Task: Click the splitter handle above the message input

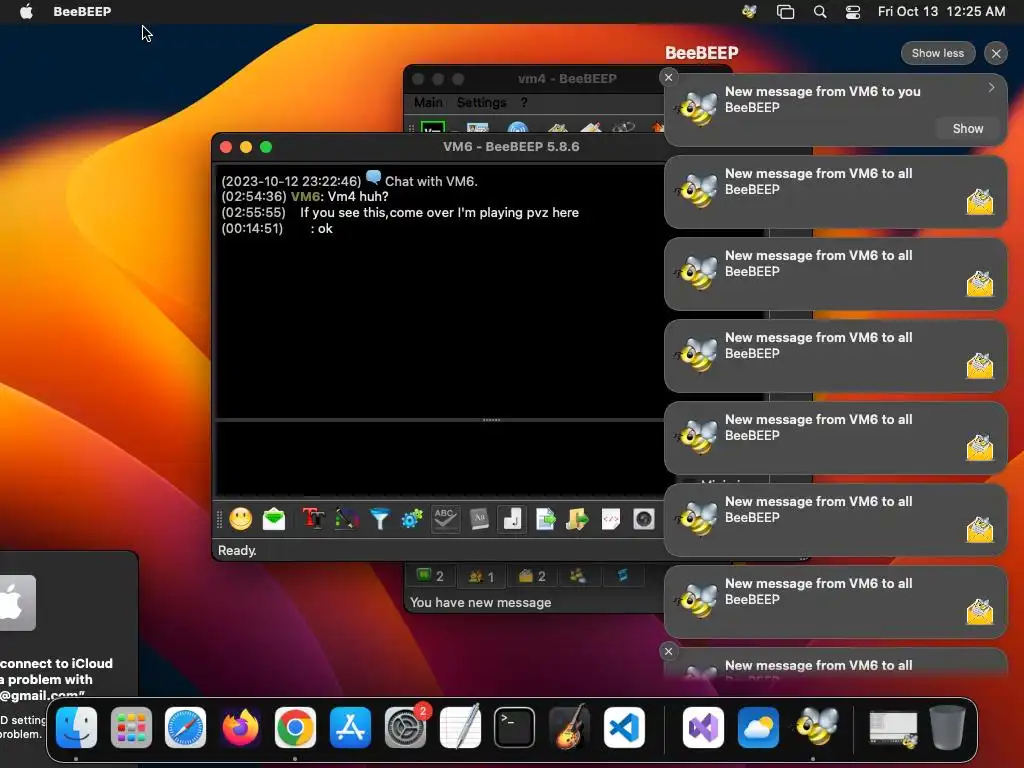Action: [491, 420]
